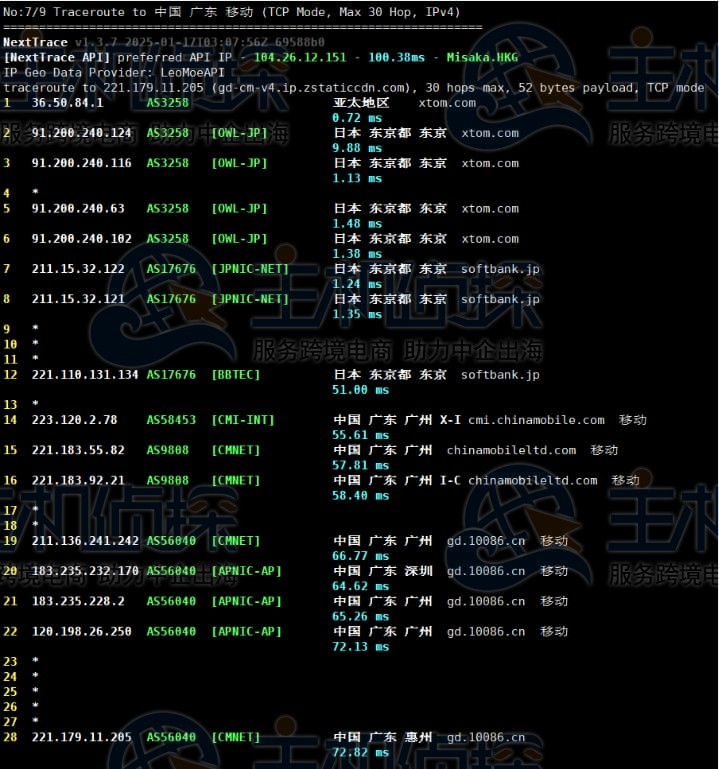This screenshot has width=719, height=769.
Task: Select softbank.jp on hop 12
Action: click(x=500, y=375)
